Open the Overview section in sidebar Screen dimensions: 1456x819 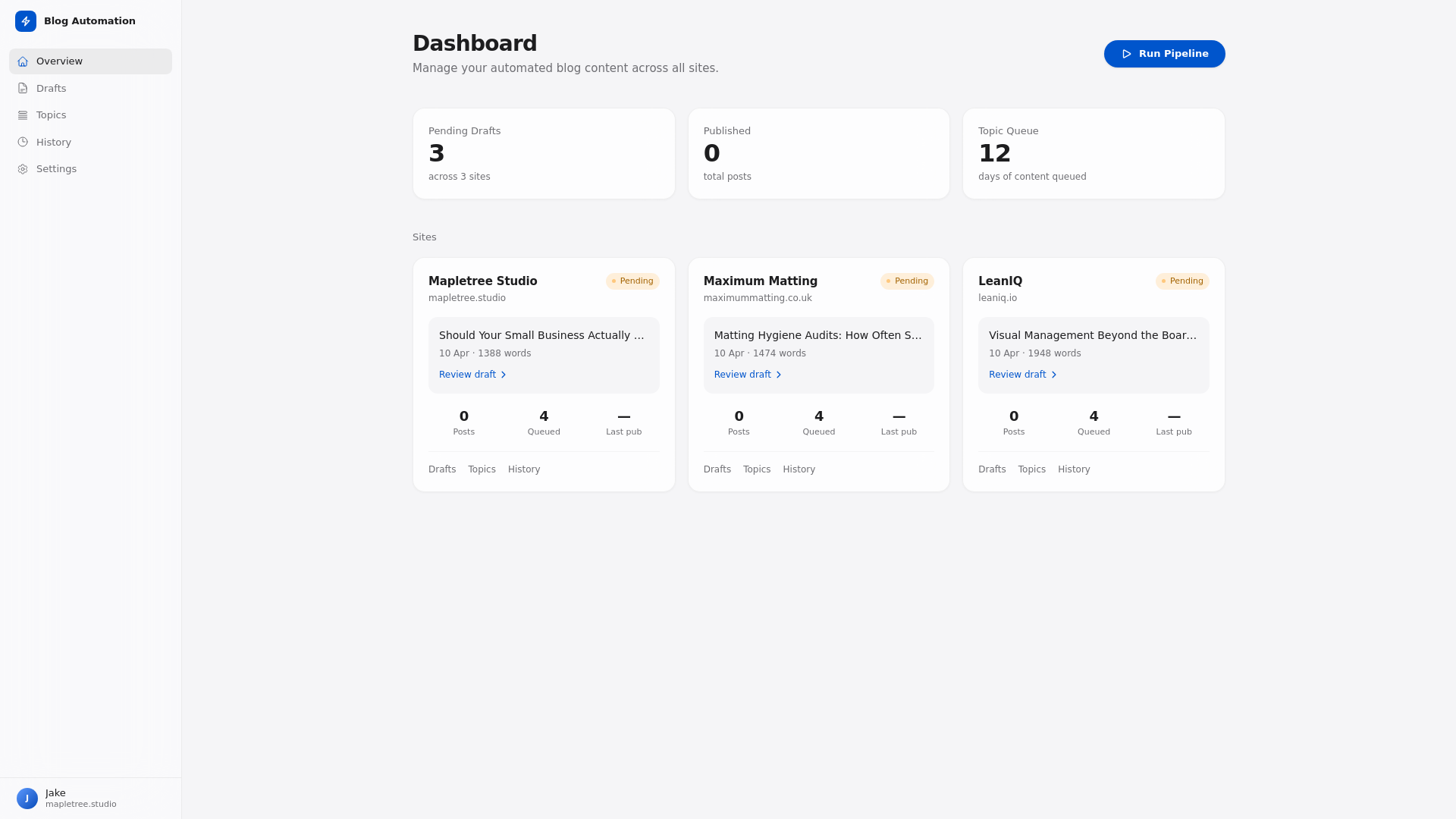pos(90,61)
